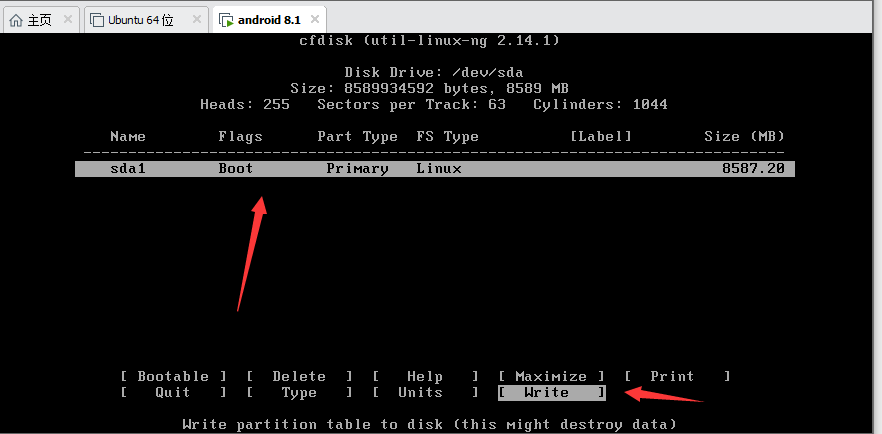
Task: Click the Size 8589934592 bytes line
Action: (x=429, y=89)
